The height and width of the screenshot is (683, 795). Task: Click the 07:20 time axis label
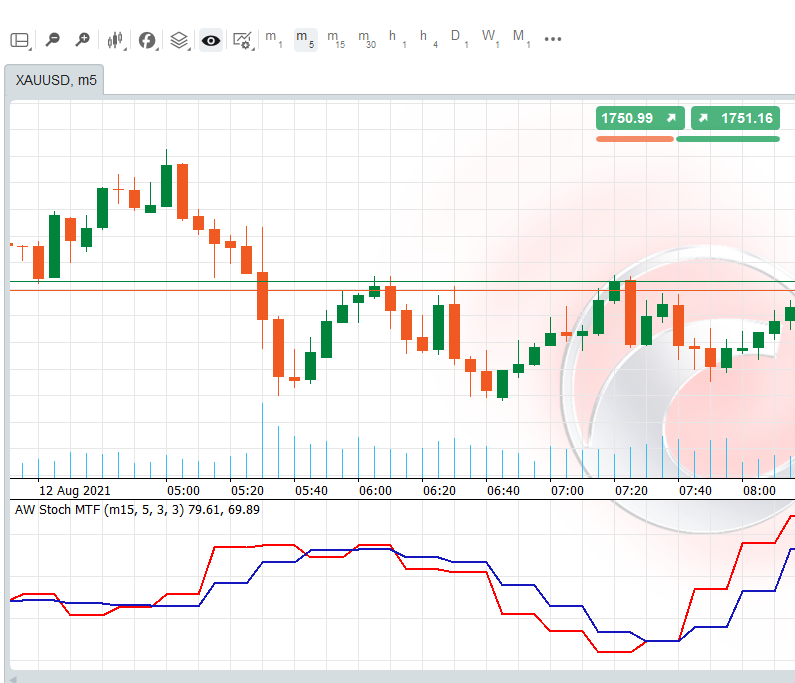pos(631,491)
